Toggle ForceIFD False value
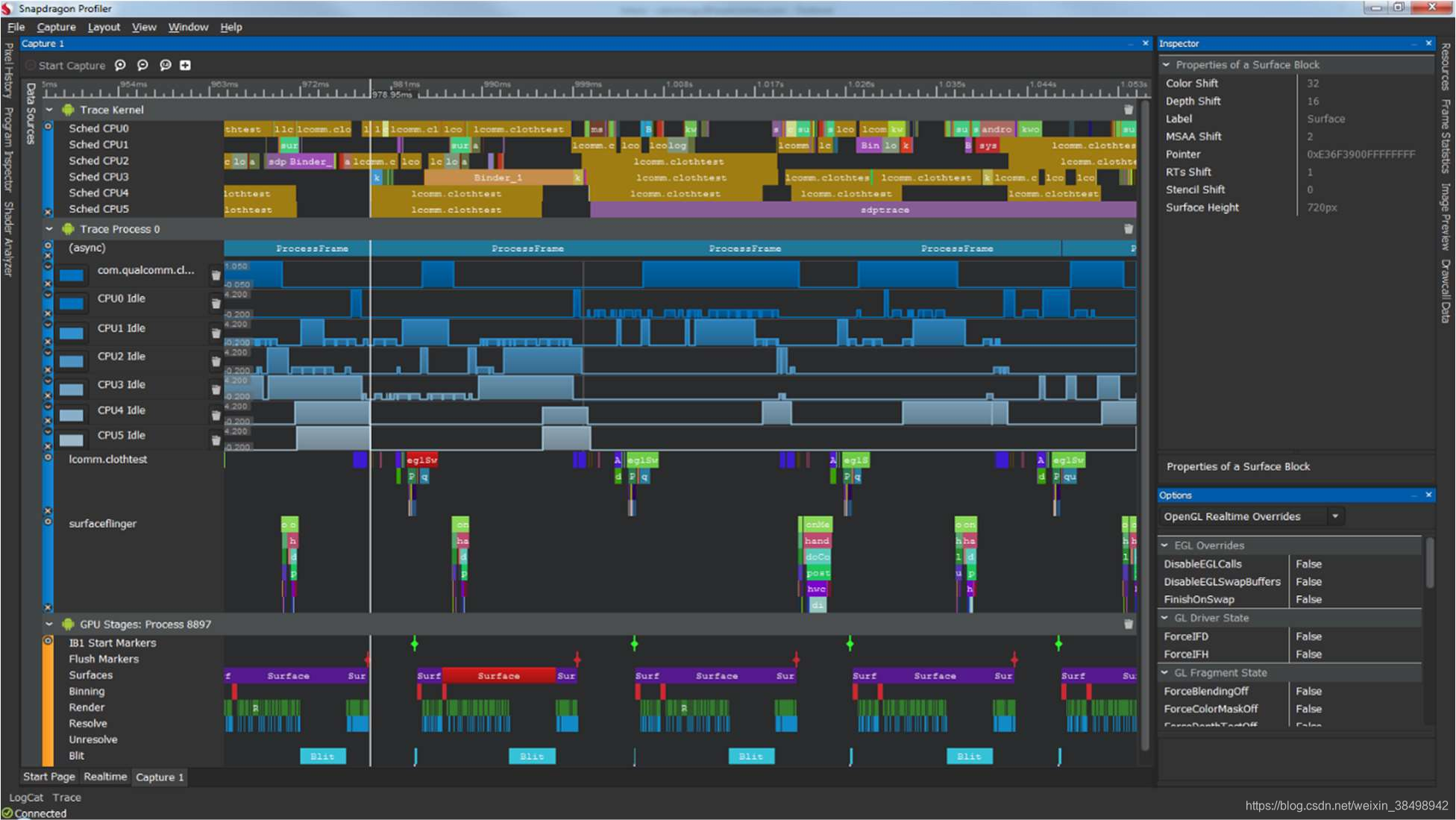1456x820 pixels. coord(1309,636)
